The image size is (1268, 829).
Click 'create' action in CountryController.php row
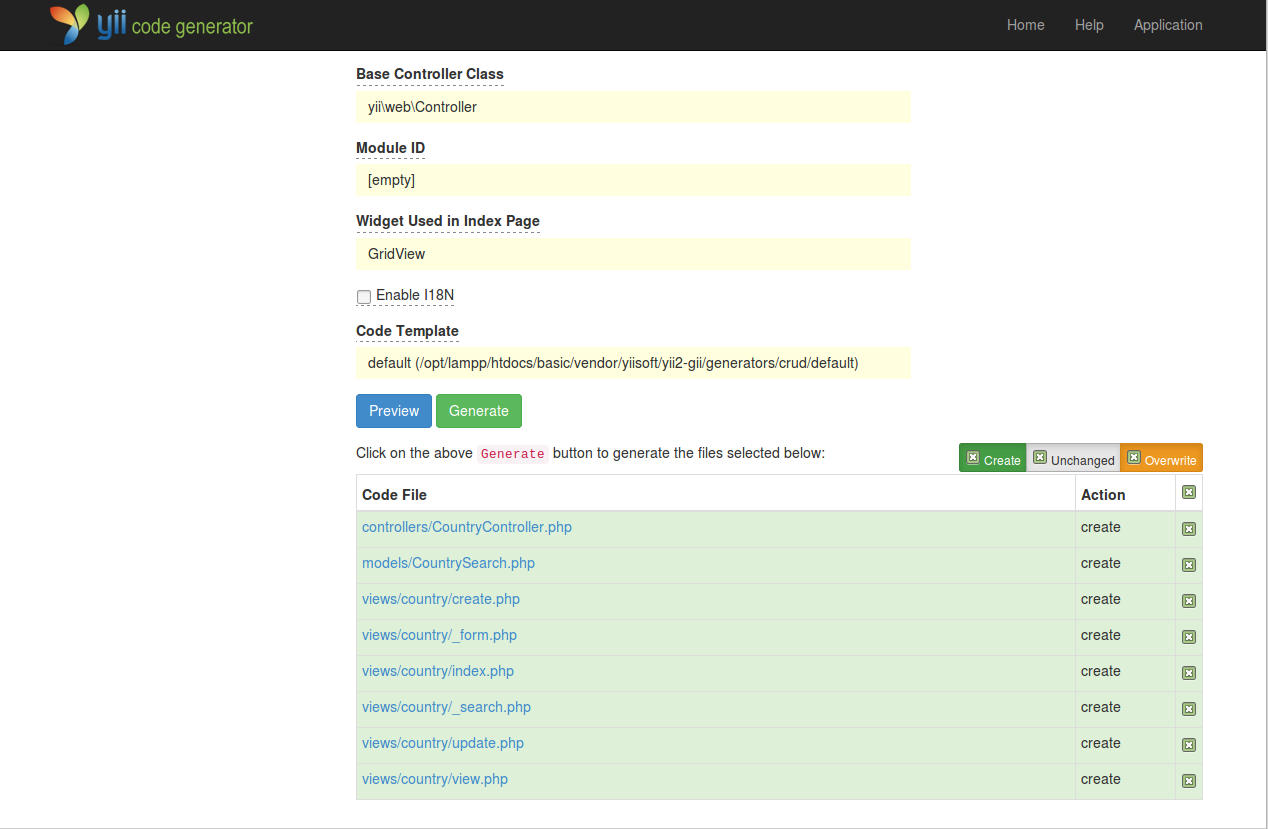(1101, 527)
